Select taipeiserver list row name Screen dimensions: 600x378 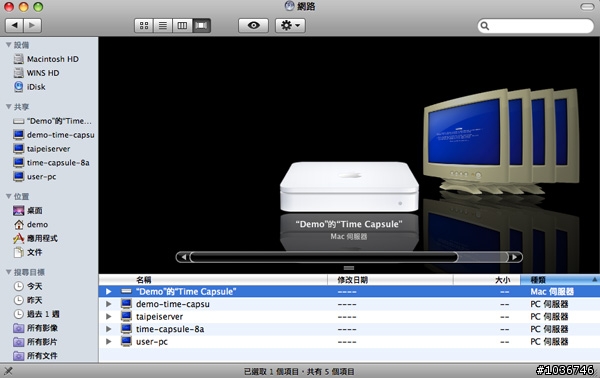pos(160,317)
